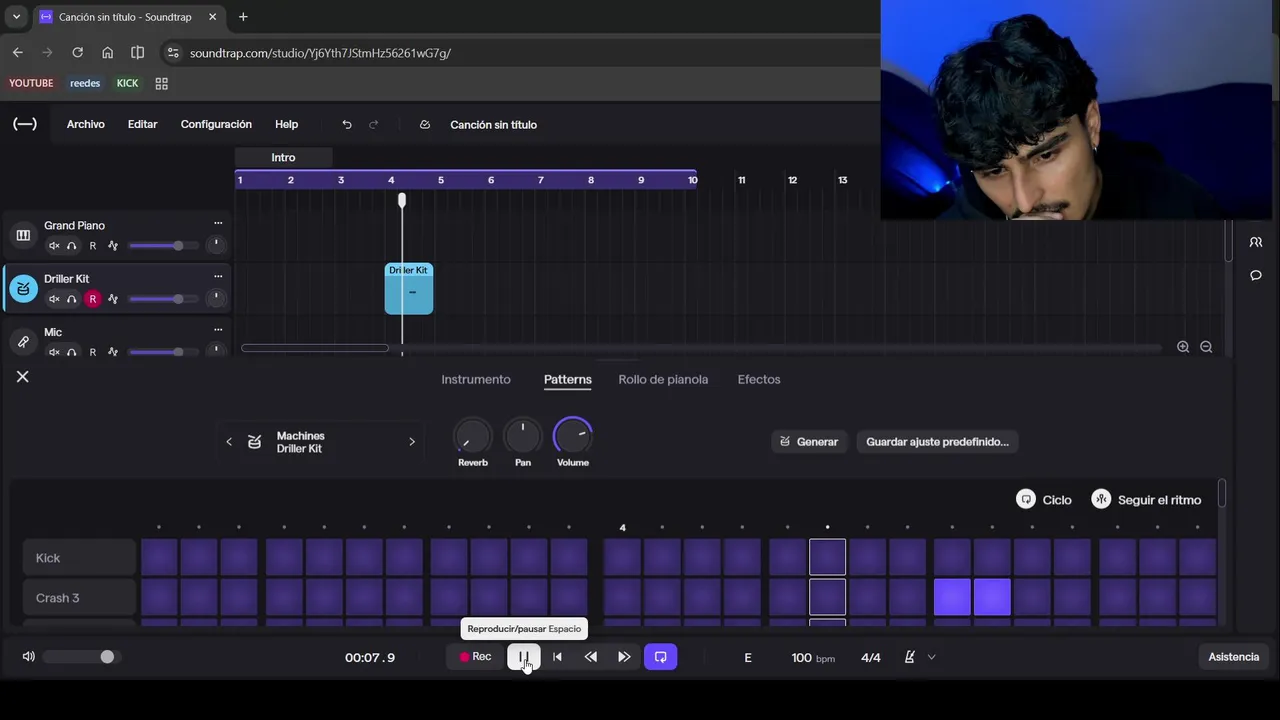The width and height of the screenshot is (1280, 720).
Task: Open the collaborators panel icon
Action: tap(1255, 242)
